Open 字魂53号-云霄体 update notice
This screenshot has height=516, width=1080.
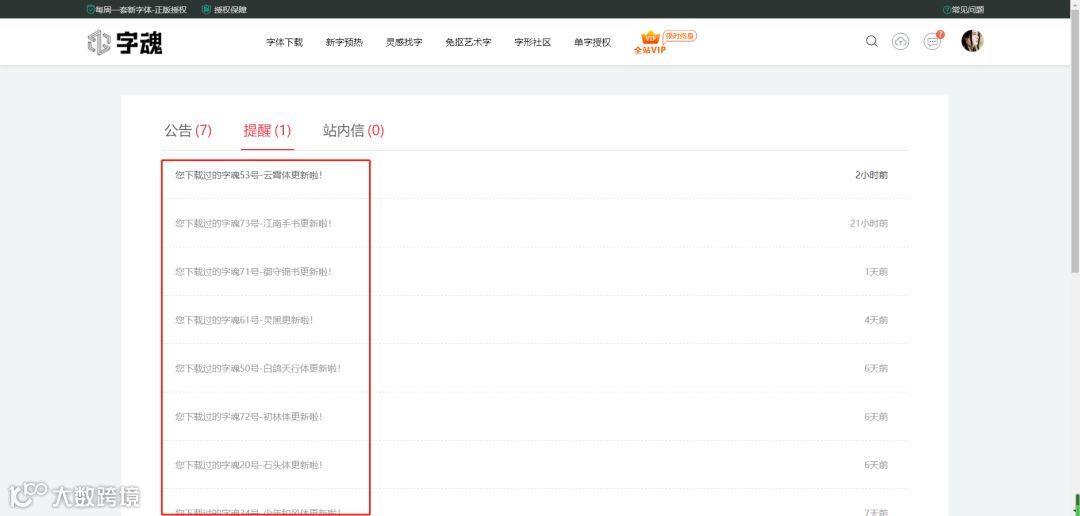(x=249, y=175)
